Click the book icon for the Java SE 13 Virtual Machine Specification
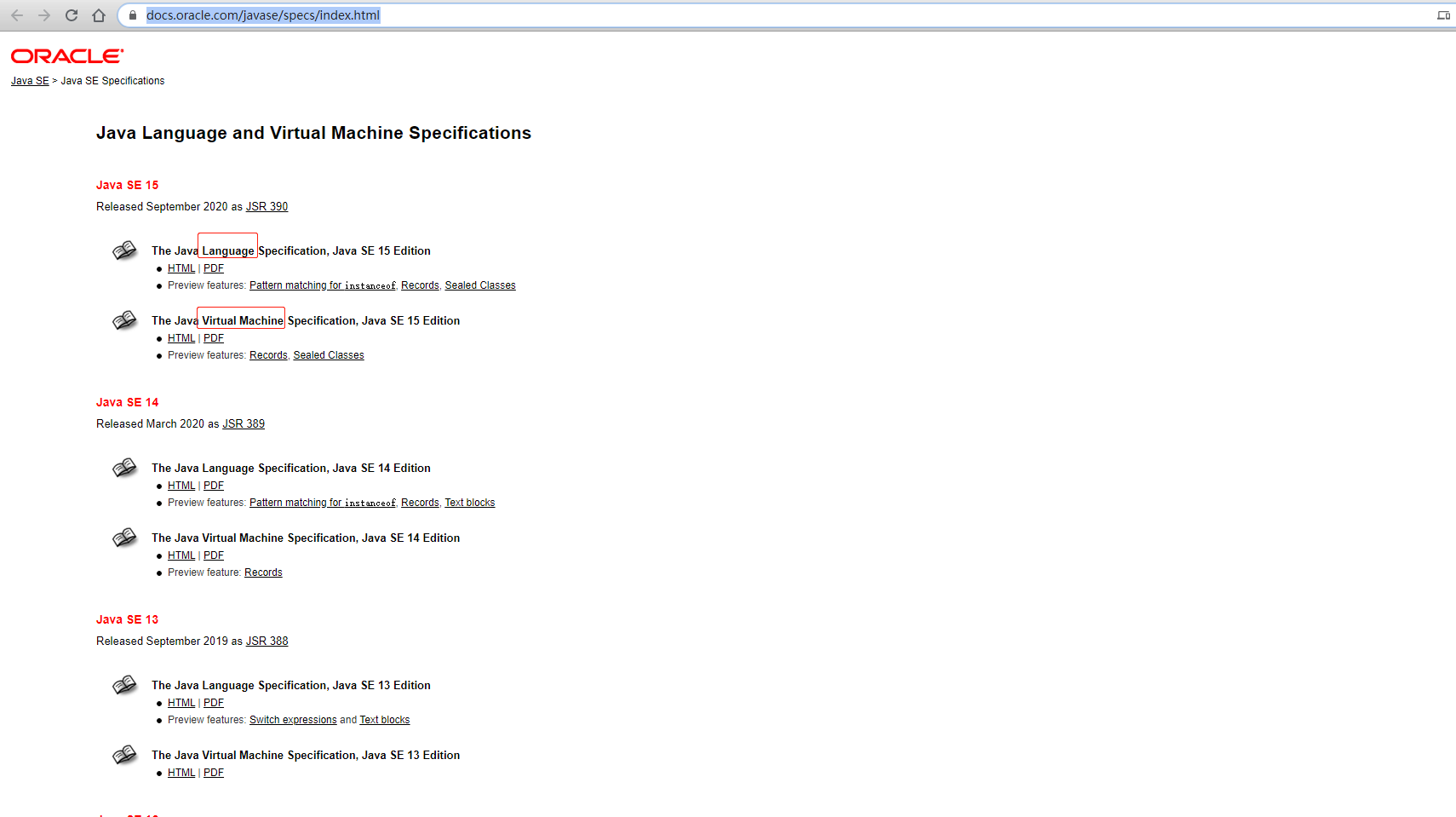 (124, 755)
